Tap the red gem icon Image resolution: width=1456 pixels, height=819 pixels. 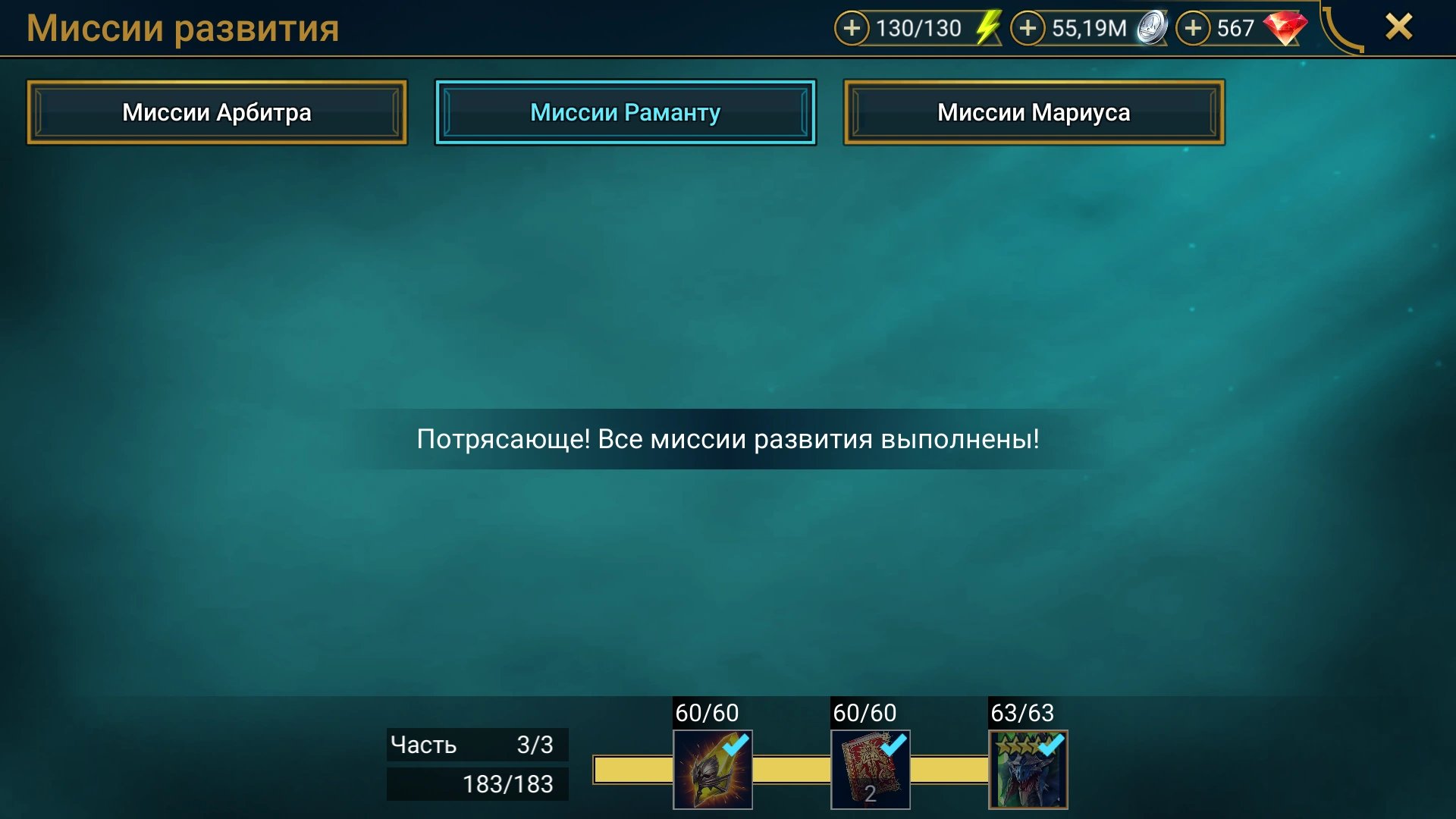[1285, 28]
